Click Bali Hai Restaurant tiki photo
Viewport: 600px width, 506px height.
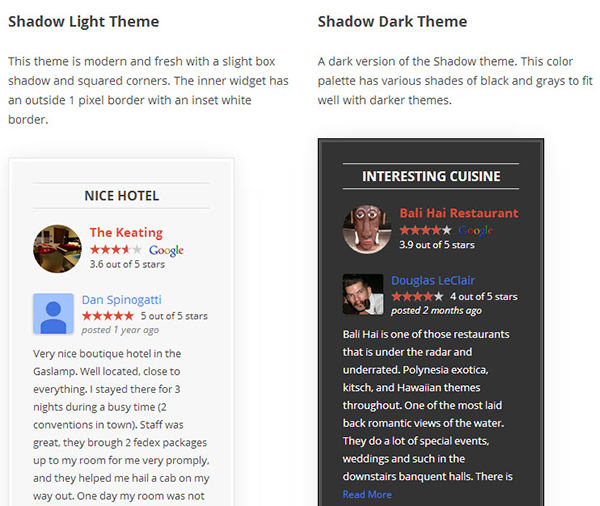[363, 229]
